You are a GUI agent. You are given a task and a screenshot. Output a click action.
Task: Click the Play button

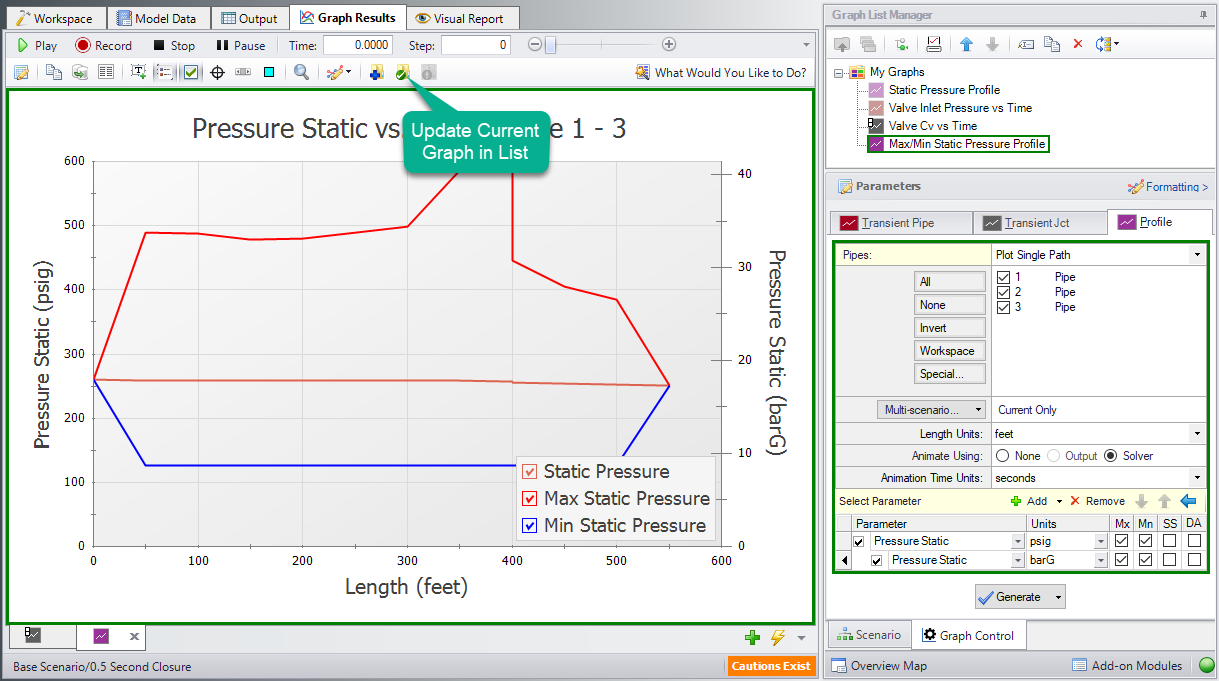[x=35, y=45]
